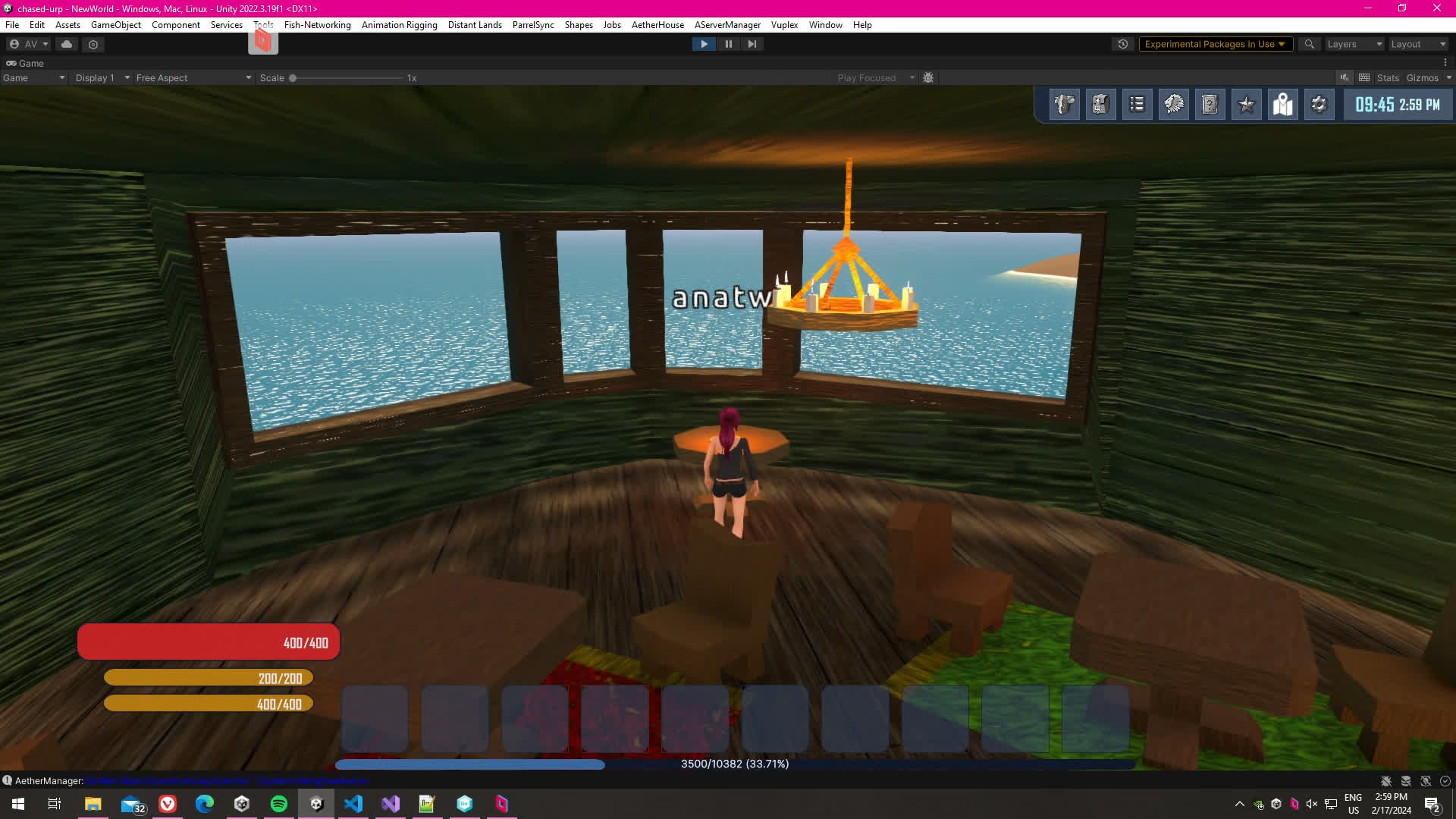Open the lion head guild icon
1456x819 pixels.
1173,105
